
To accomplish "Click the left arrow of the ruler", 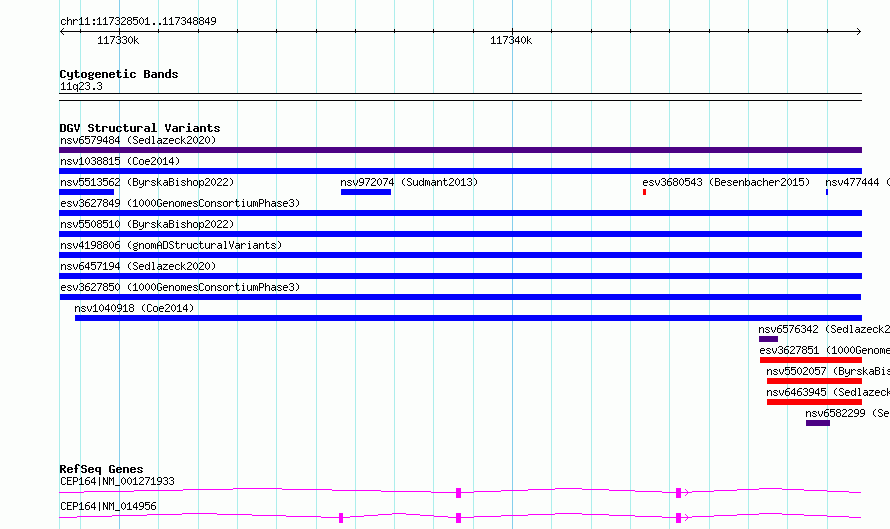I will coord(62,31).
